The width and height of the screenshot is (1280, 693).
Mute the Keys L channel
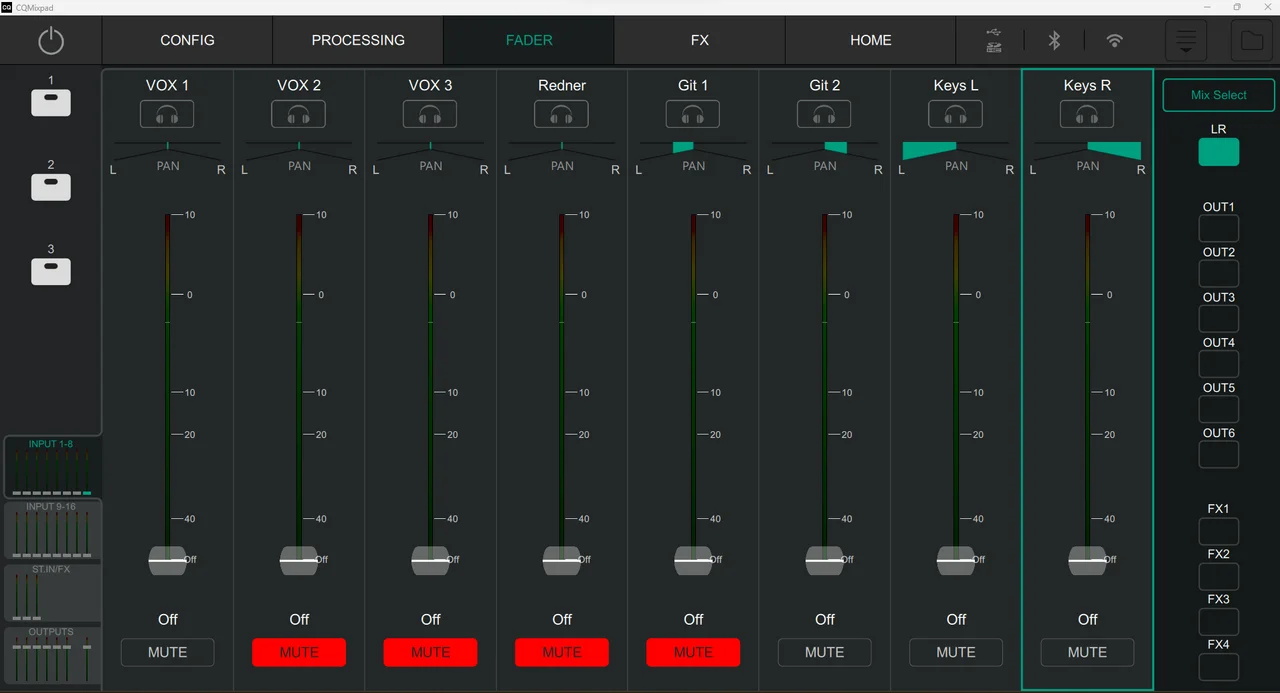tap(955, 652)
